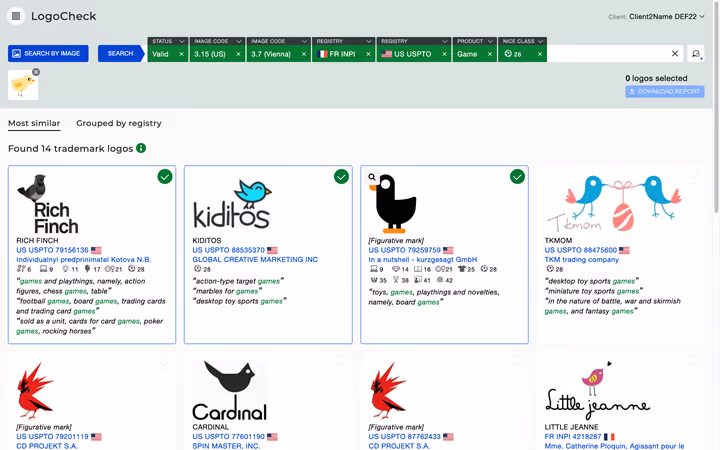
Task: Click the green info icon next to results count
Action: pyautogui.click(x=141, y=148)
